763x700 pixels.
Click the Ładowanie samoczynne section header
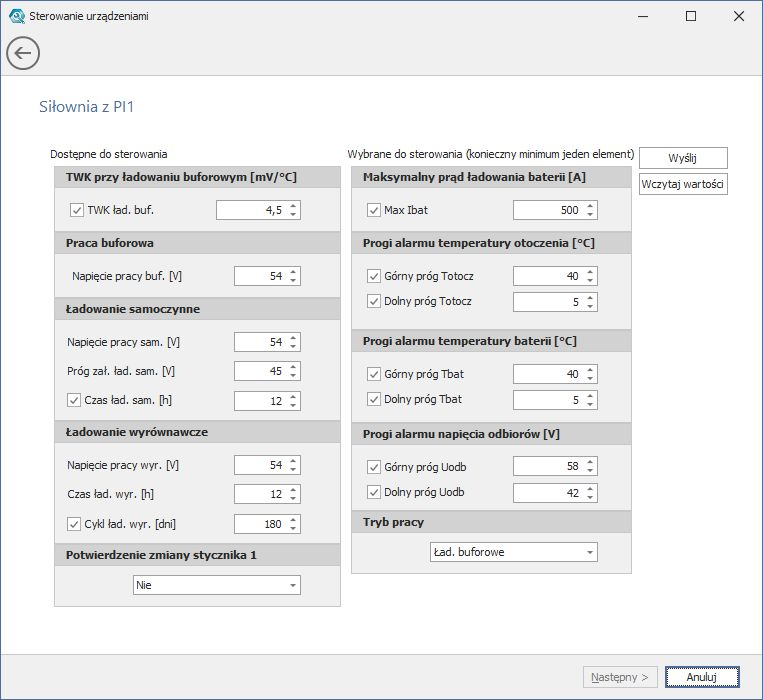point(198,309)
